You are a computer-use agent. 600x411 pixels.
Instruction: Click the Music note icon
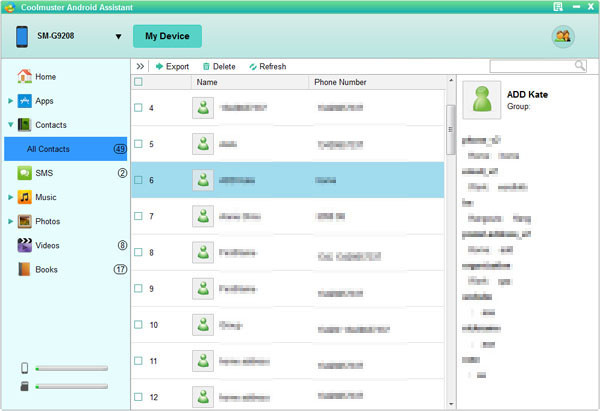[x=24, y=197]
